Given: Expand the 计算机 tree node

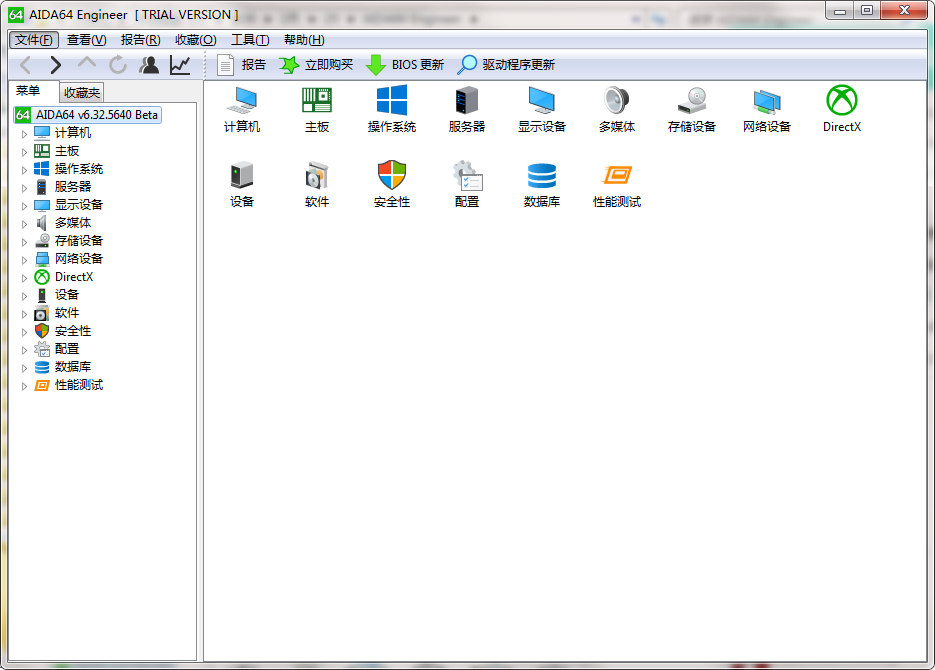Looking at the screenshot, I should [x=24, y=134].
